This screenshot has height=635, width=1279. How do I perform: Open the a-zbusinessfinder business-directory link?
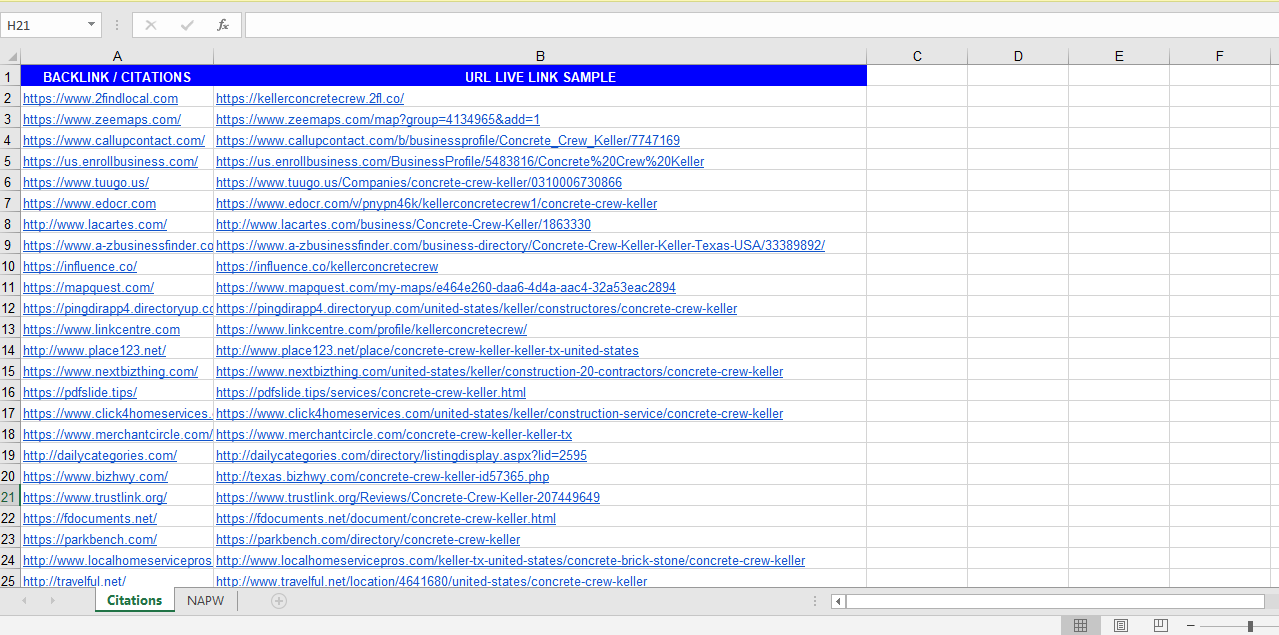tap(520, 245)
